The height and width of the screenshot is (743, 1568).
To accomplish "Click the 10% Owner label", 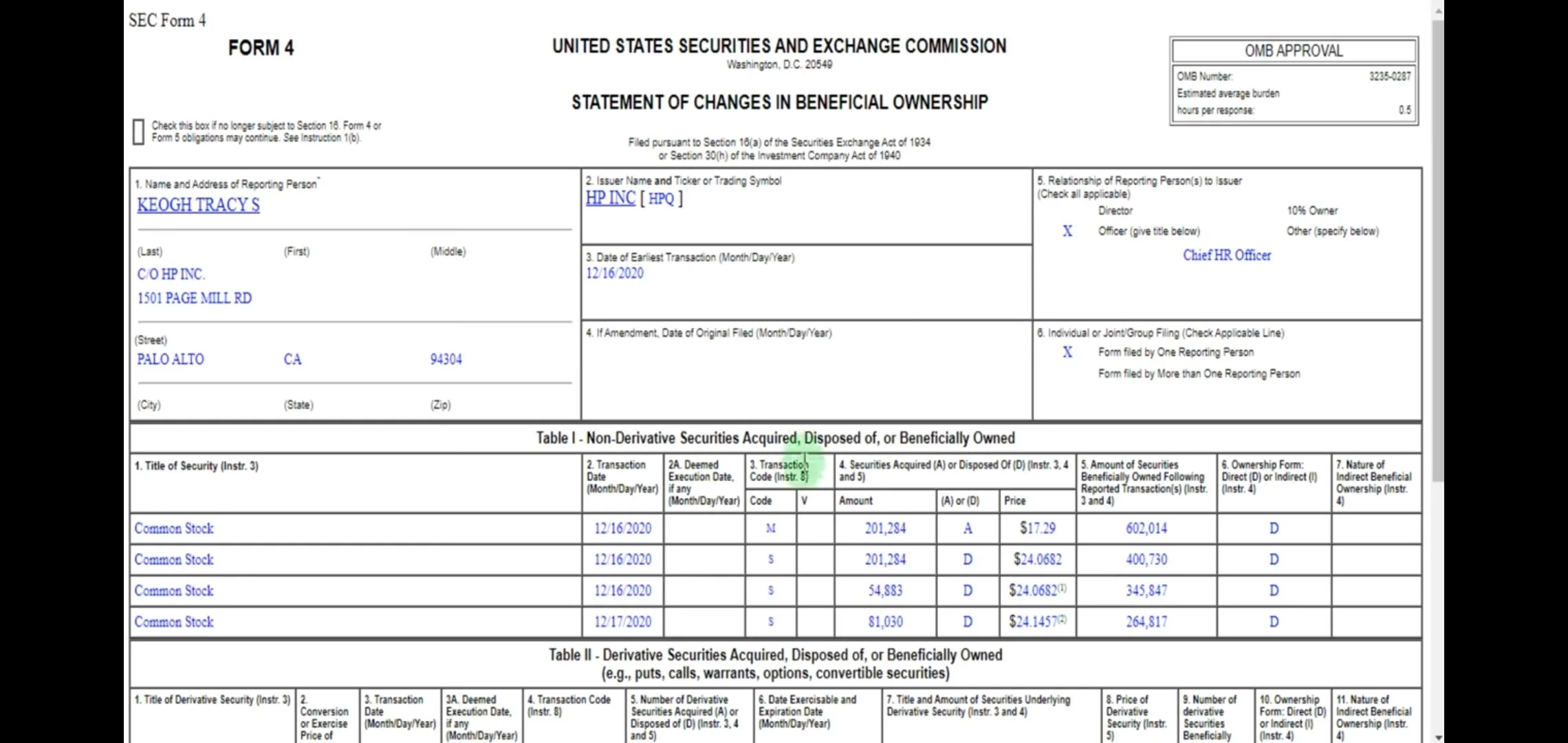I will tap(1312, 211).
